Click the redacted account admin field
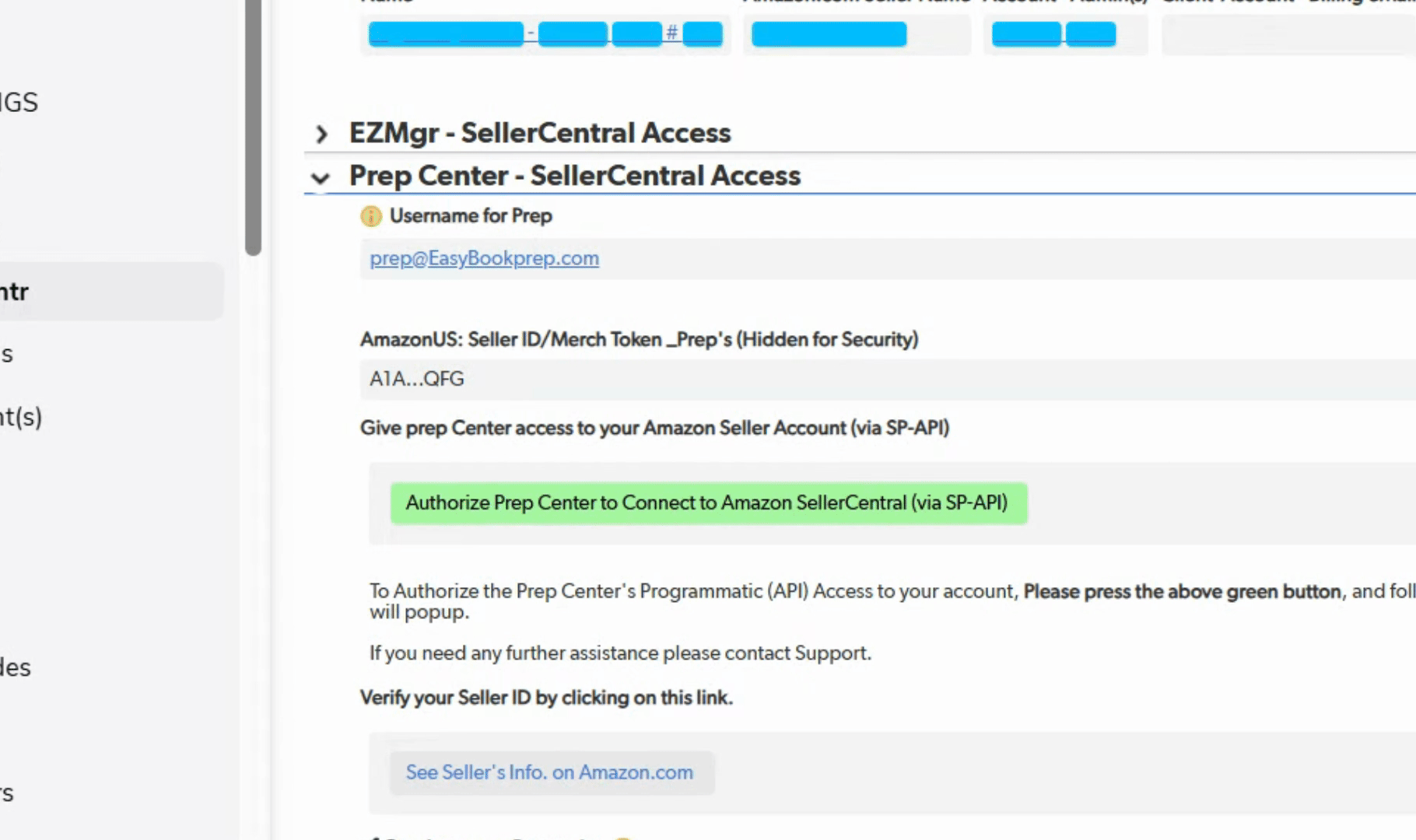1416x840 pixels. (1054, 34)
